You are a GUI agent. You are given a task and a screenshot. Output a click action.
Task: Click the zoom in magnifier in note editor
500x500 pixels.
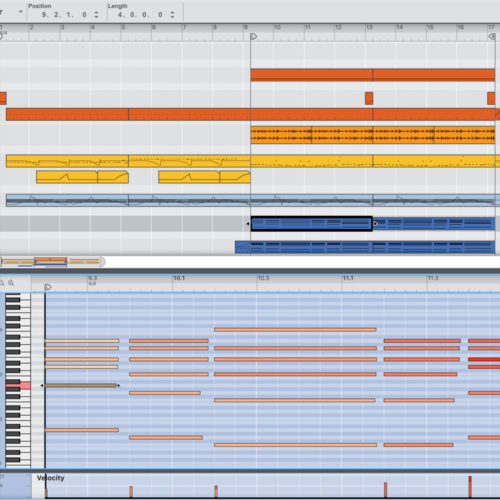[11, 283]
